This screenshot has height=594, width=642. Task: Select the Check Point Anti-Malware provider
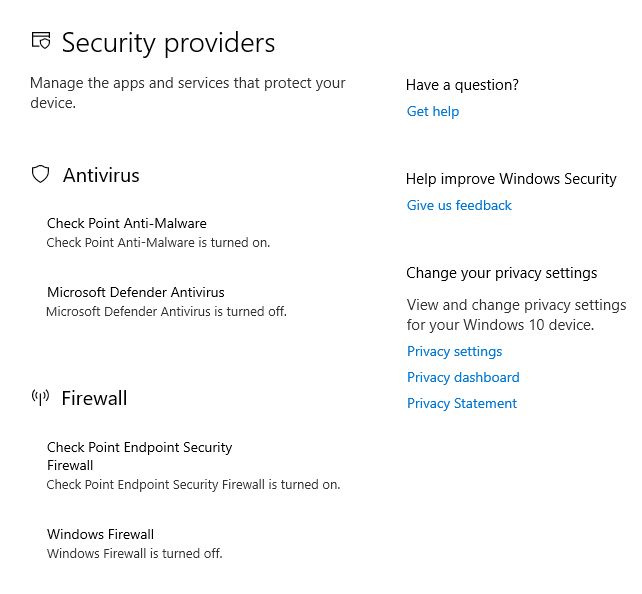pos(127,223)
